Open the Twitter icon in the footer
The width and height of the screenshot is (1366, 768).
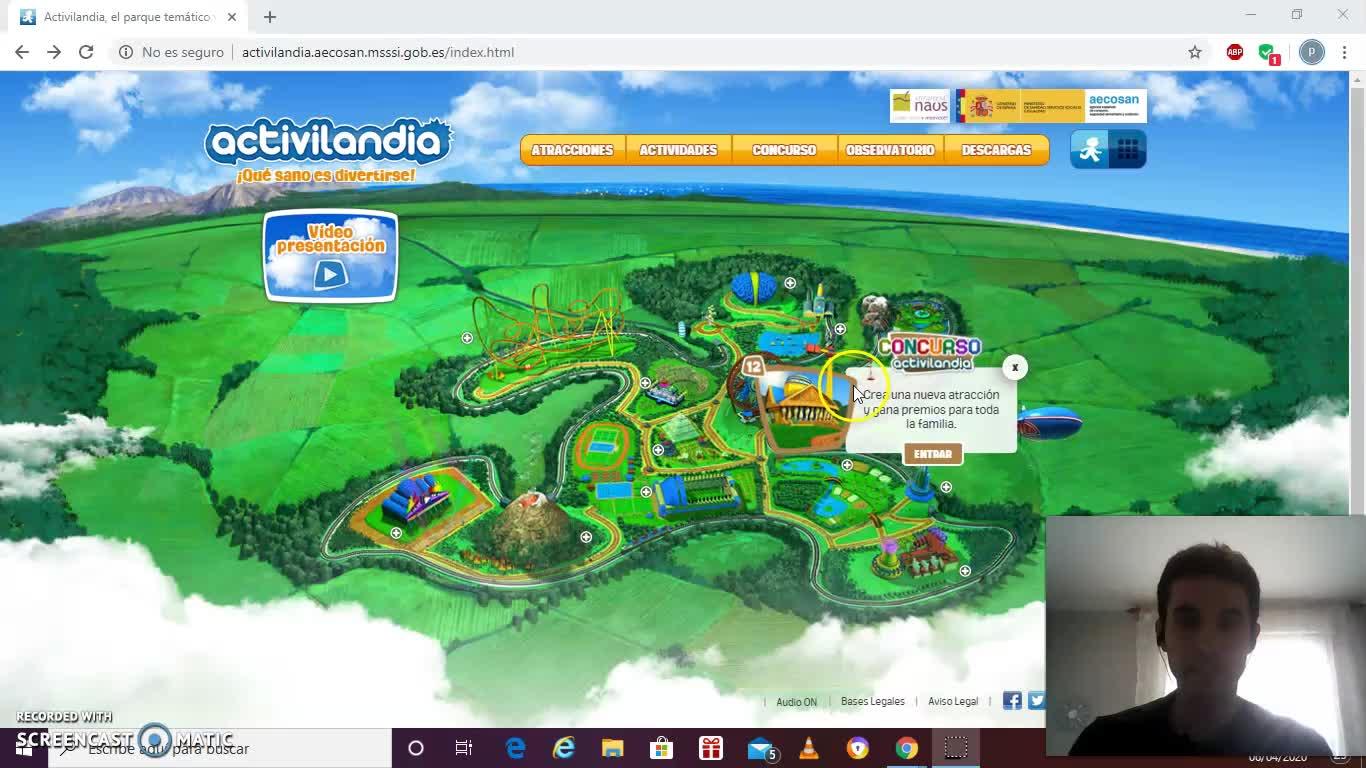[x=1036, y=701]
